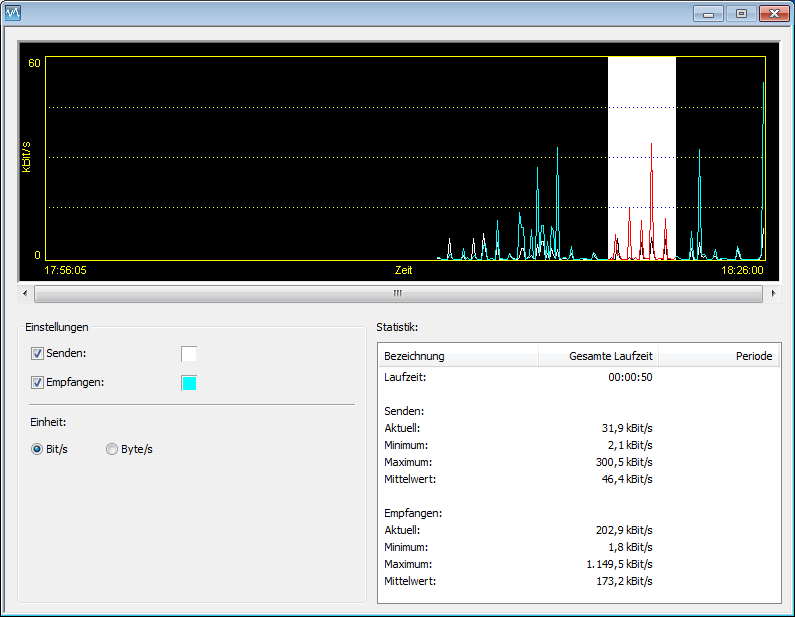The height and width of the screenshot is (617, 795).
Task: Maximize the traffic monitor window
Action: tap(741, 14)
